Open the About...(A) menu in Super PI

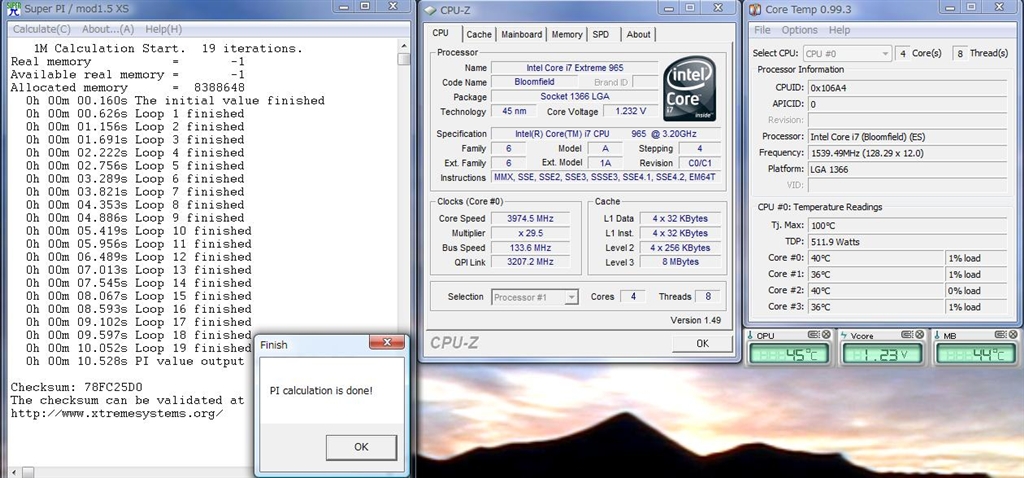coord(108,29)
